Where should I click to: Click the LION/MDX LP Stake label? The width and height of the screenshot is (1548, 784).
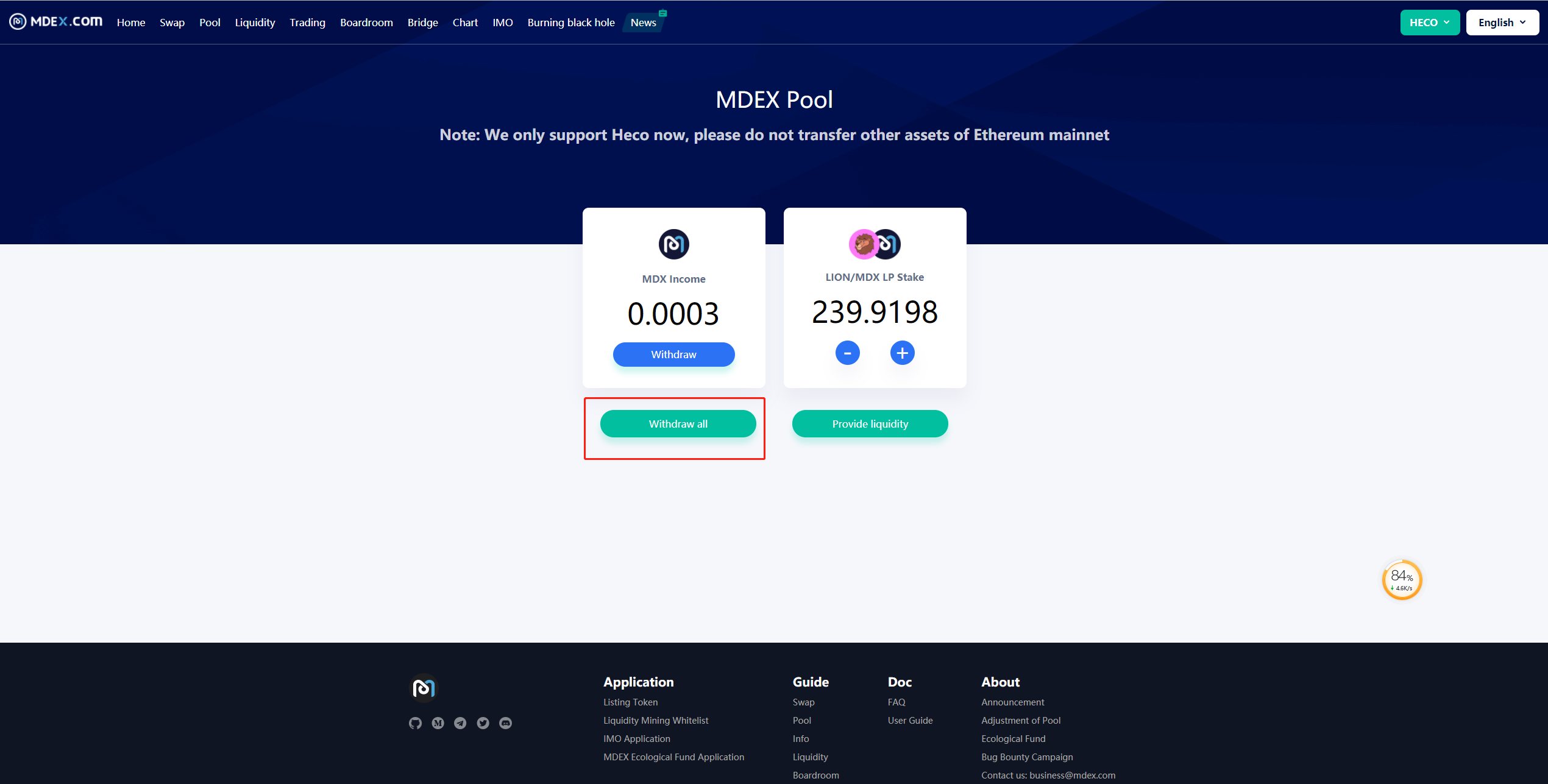(875, 277)
